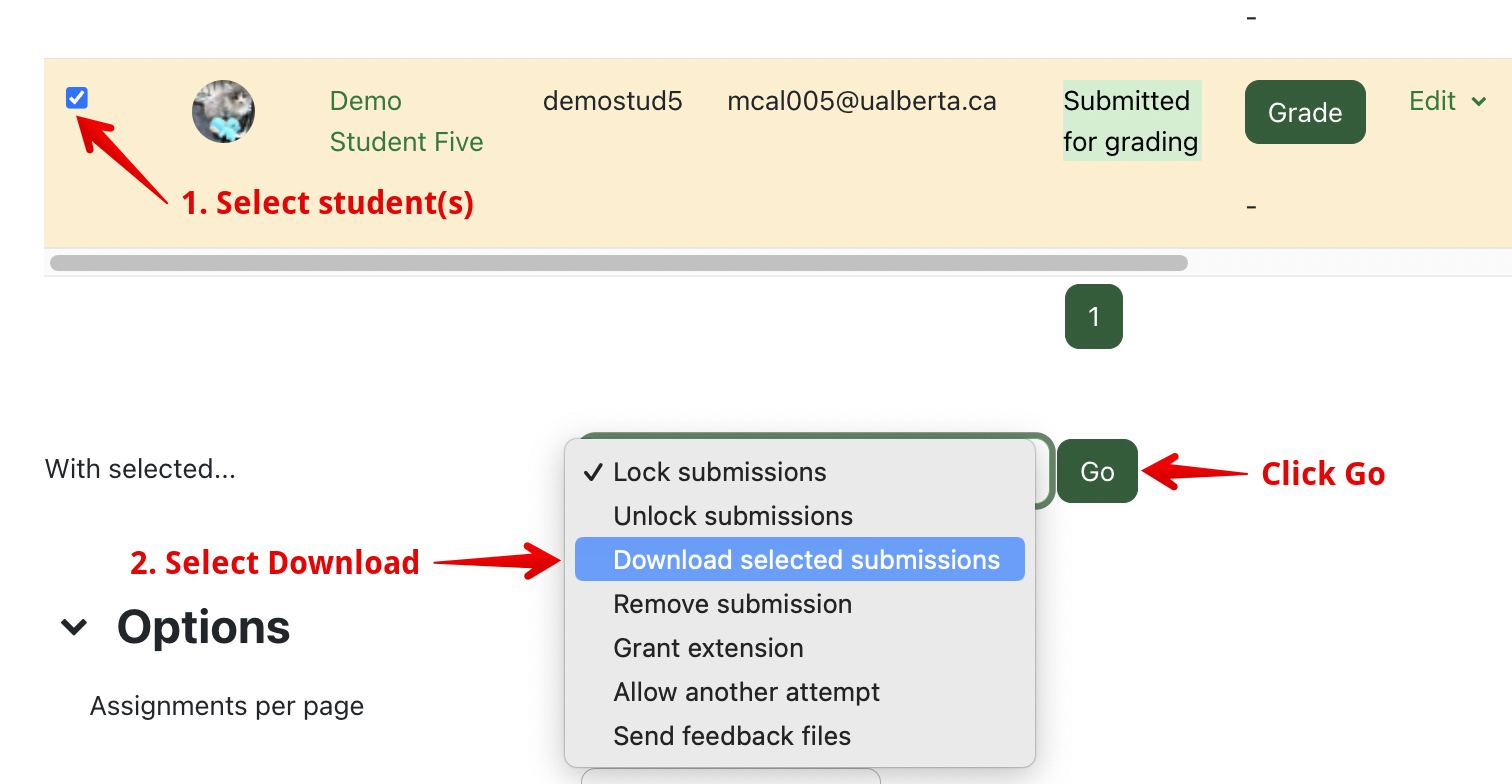Image resolution: width=1512 pixels, height=784 pixels.
Task: Uncheck the Demo Student Five checkbox
Action: (77, 98)
